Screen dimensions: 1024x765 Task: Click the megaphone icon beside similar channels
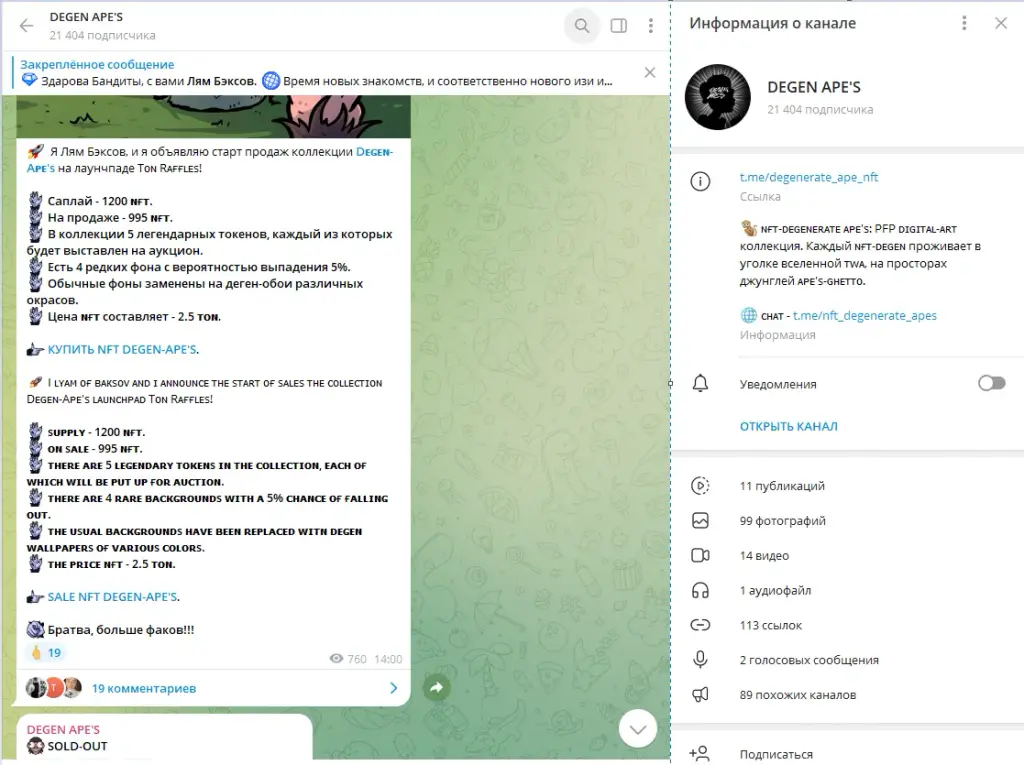pyautogui.click(x=700, y=694)
